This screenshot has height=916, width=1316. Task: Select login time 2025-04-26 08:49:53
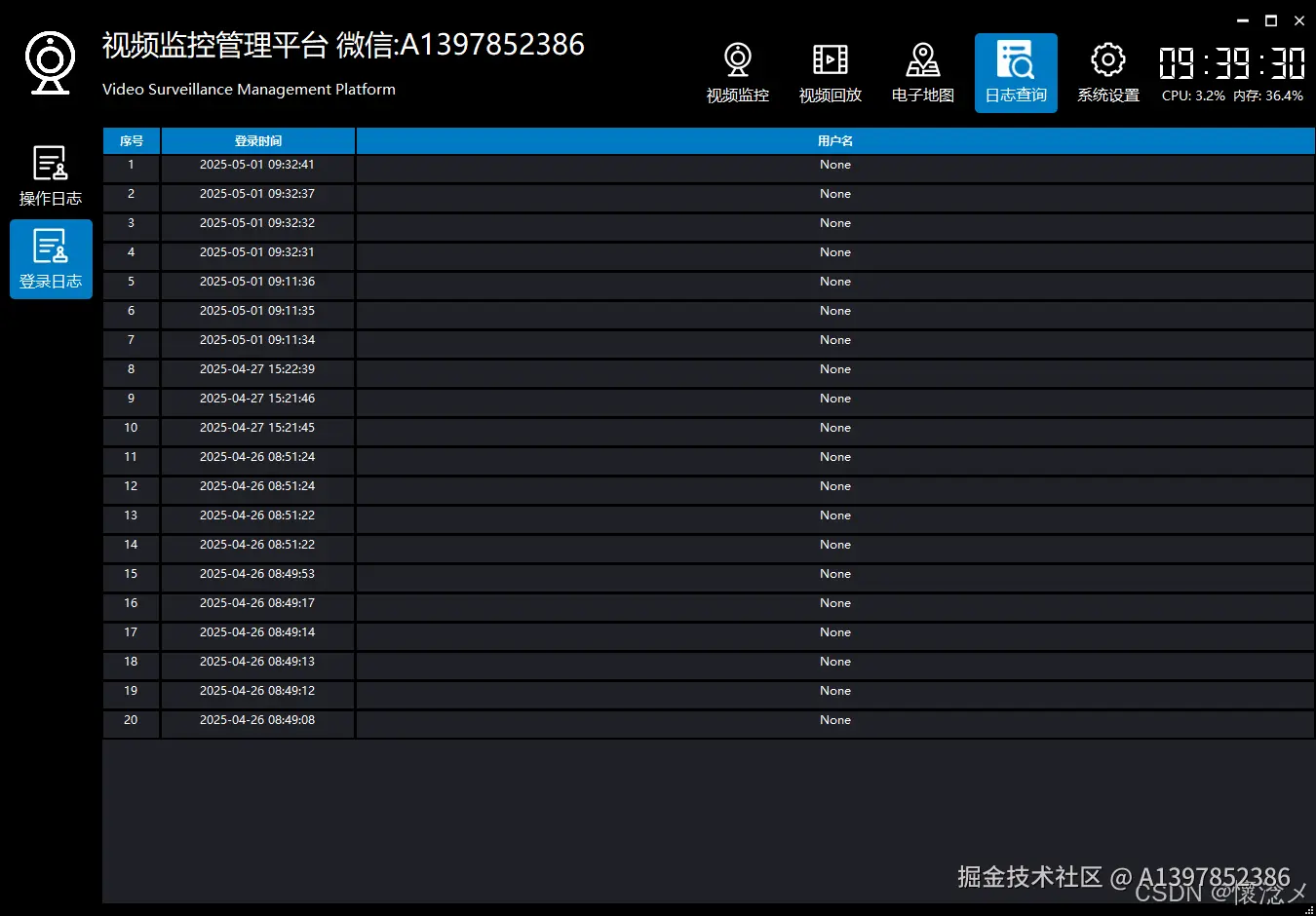tap(257, 574)
